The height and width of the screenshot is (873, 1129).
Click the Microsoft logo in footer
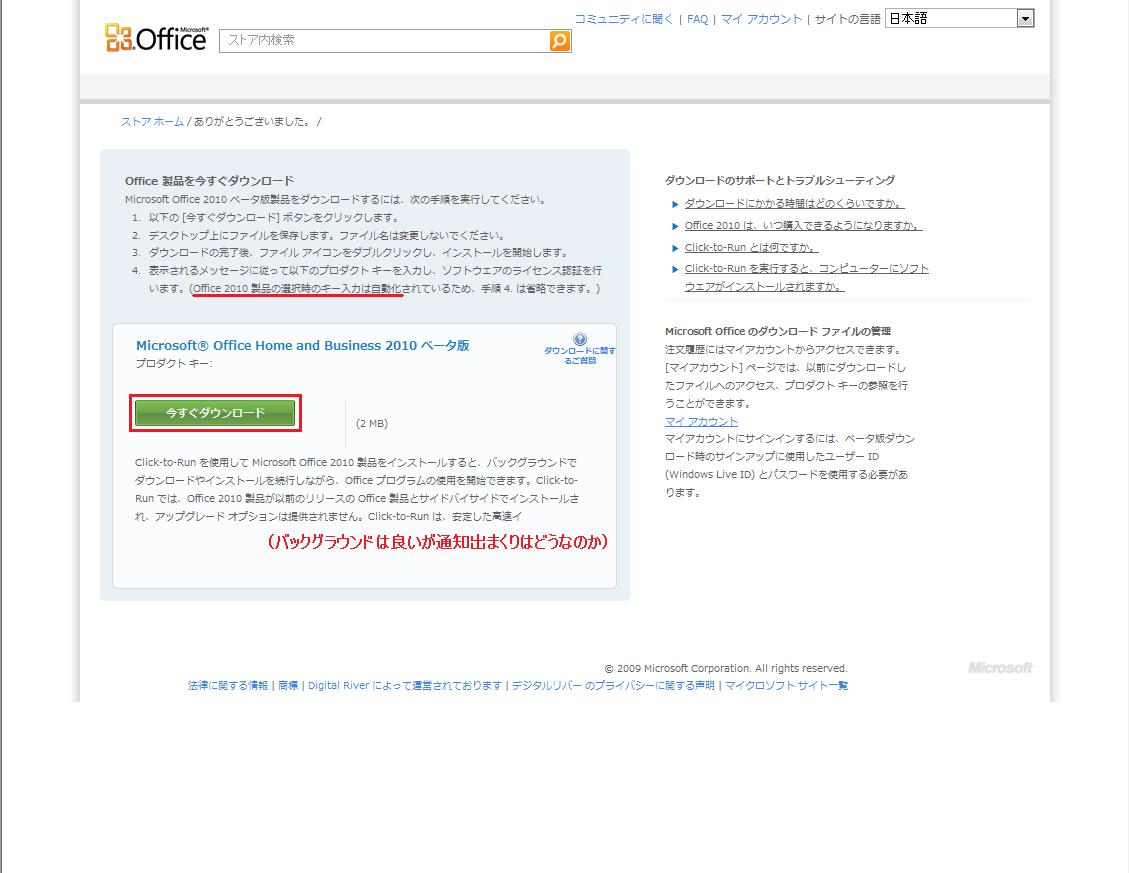pos(1000,668)
